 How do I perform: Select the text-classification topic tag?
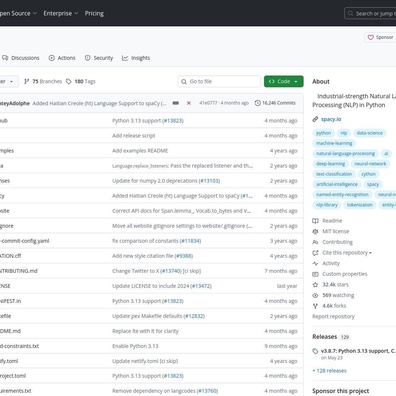coord(334,174)
